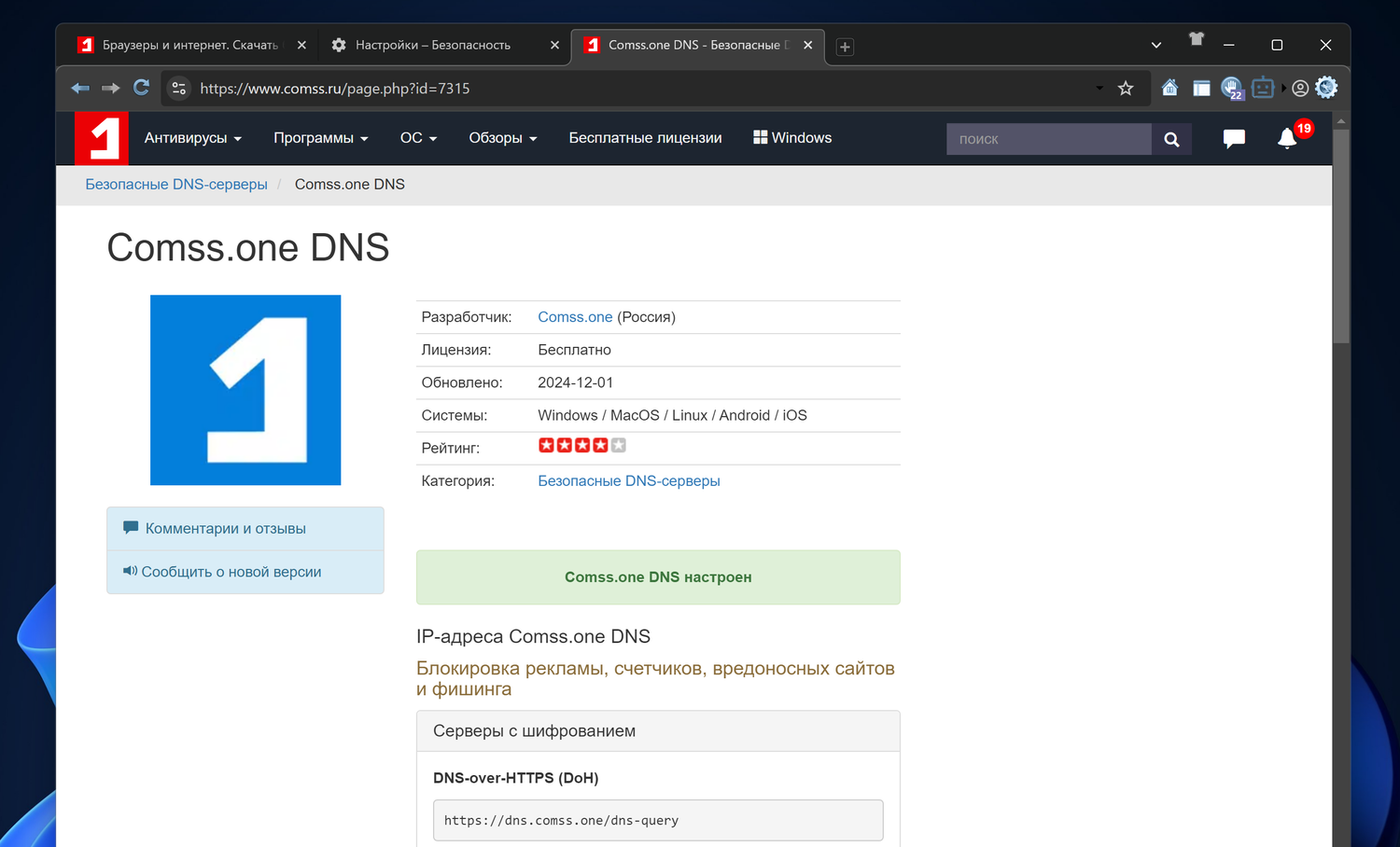
Task: Click the Блокировка рекламы subheading
Action: click(x=655, y=679)
